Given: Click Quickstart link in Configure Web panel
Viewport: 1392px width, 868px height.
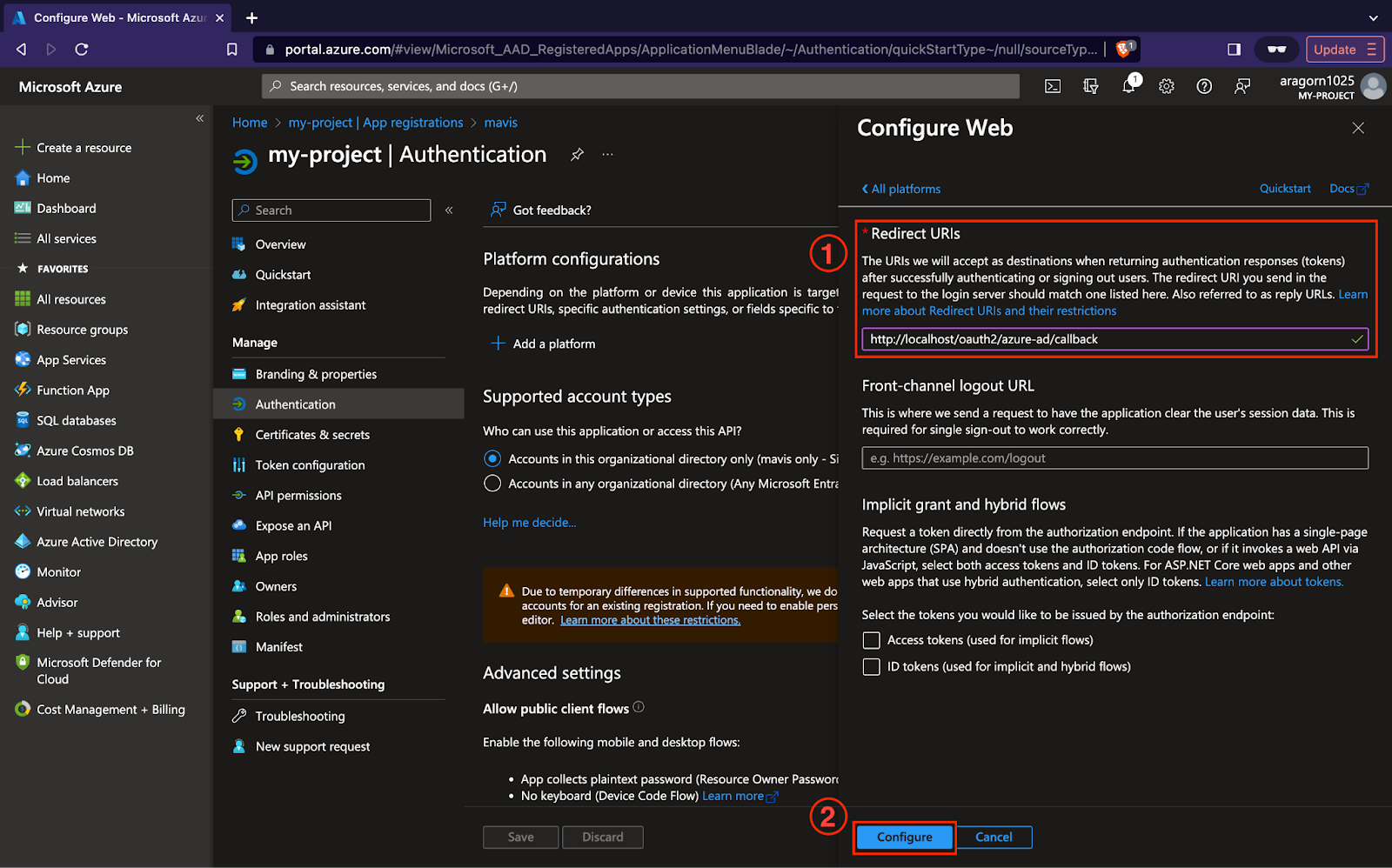Looking at the screenshot, I should pos(1285,189).
